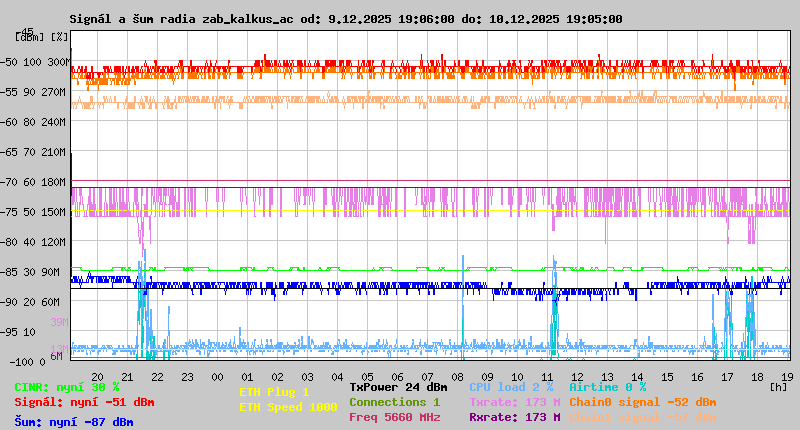Click the 00 hour mark on time axis
Viewport: 800px width, 430px height.
coord(217,376)
